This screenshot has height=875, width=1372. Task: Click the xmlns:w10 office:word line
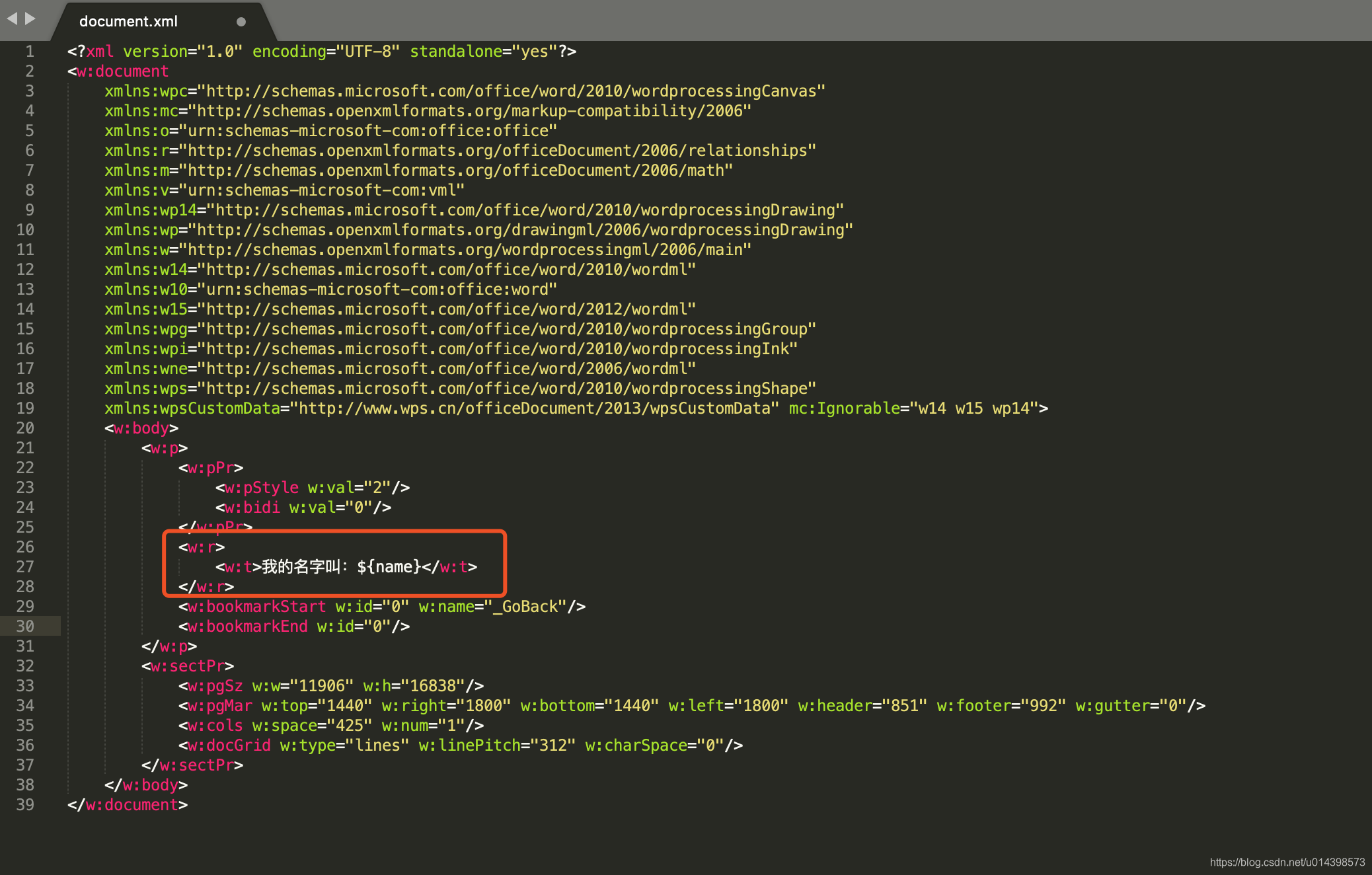point(331,289)
